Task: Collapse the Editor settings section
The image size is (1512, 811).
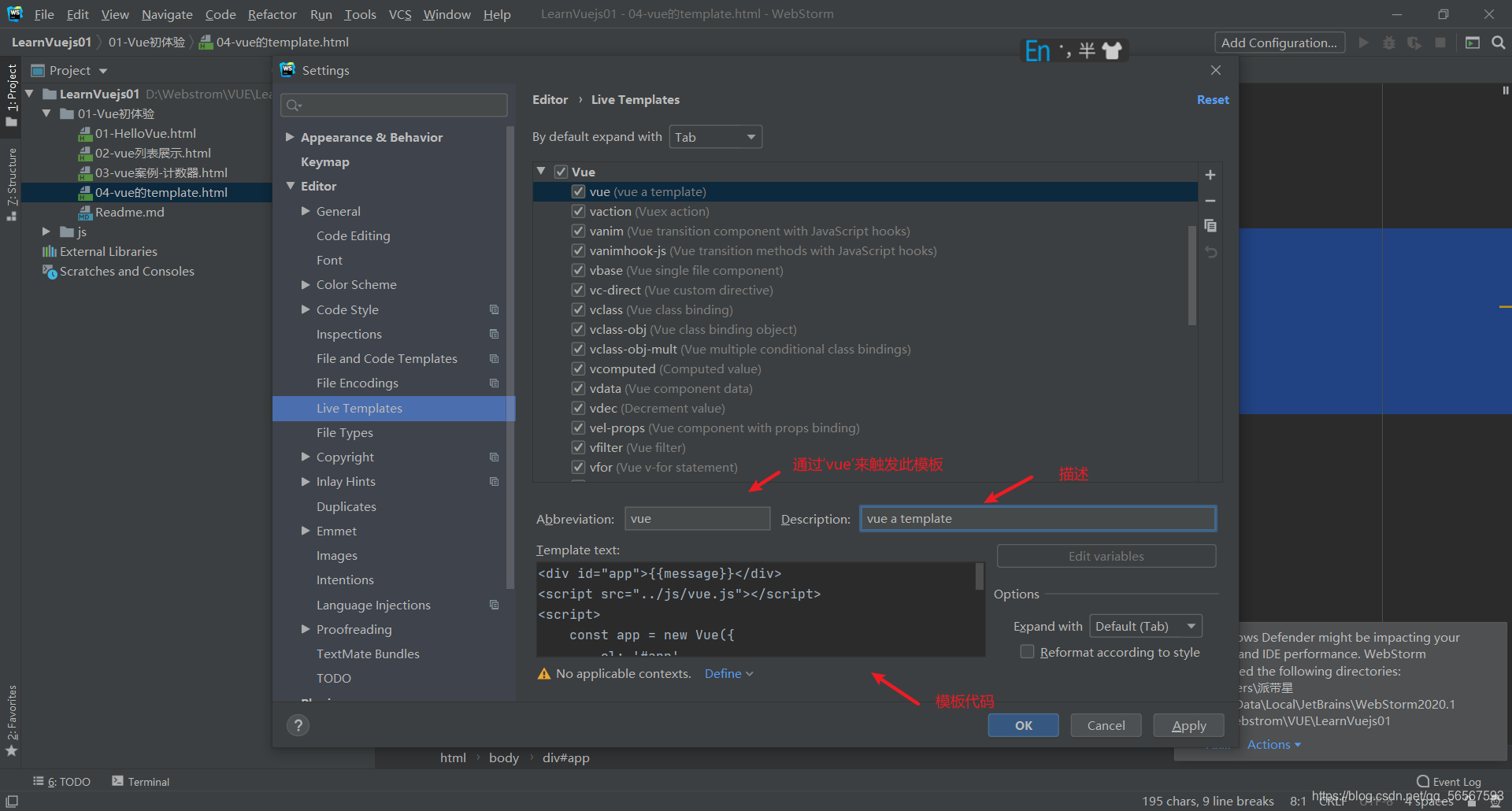Action: [290, 186]
